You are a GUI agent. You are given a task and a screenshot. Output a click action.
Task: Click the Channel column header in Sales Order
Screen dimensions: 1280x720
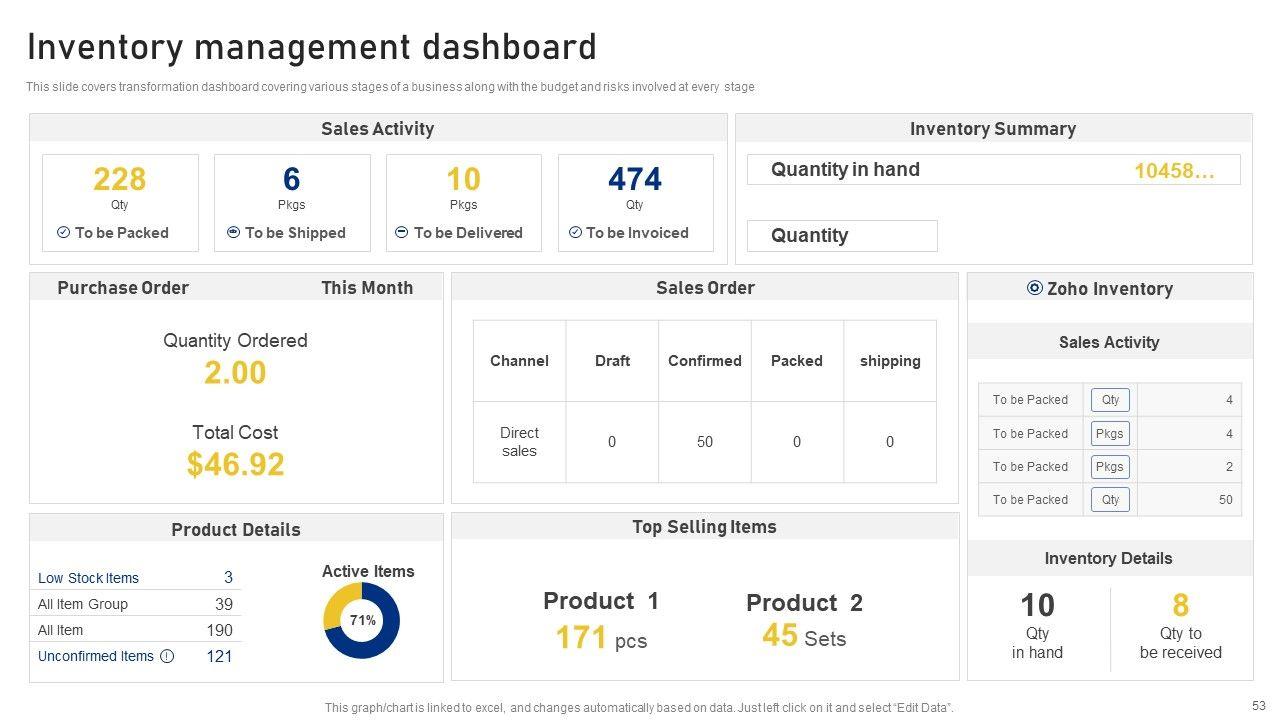[x=519, y=361]
